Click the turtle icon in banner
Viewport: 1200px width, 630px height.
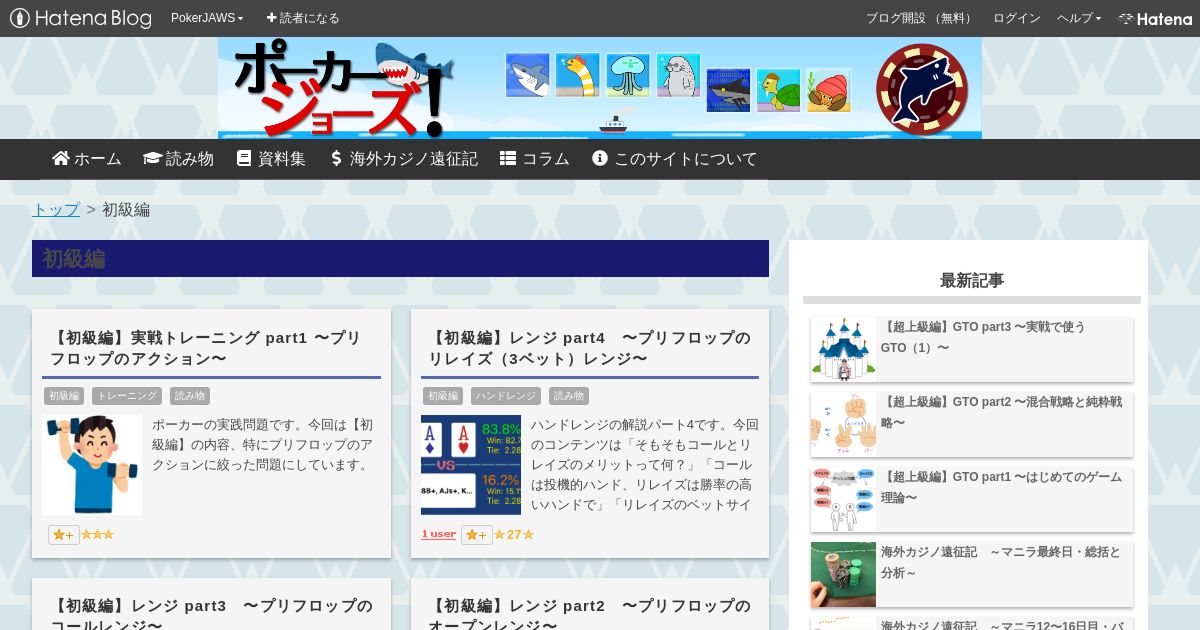(778, 90)
